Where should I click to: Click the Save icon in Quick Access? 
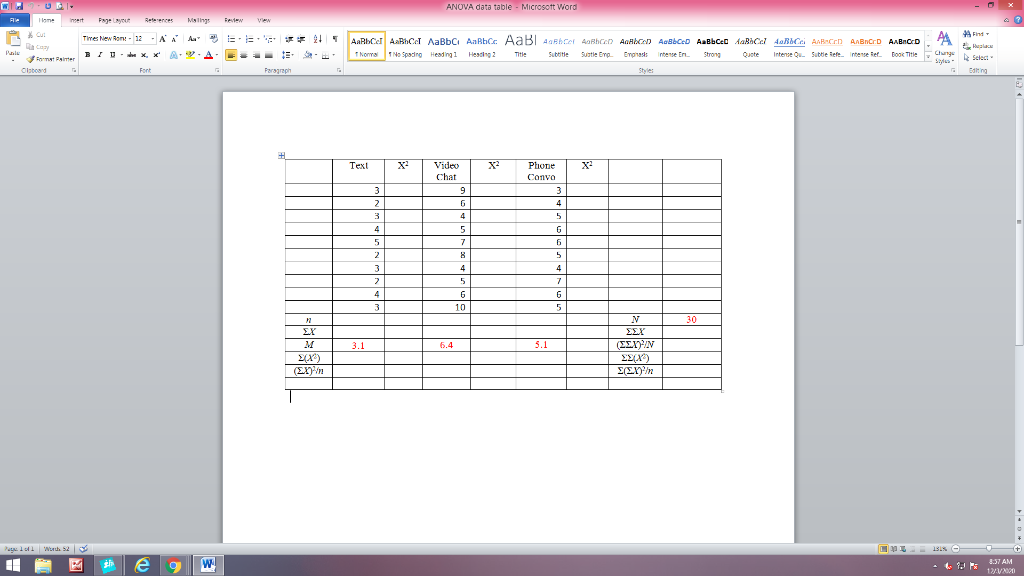19,6
